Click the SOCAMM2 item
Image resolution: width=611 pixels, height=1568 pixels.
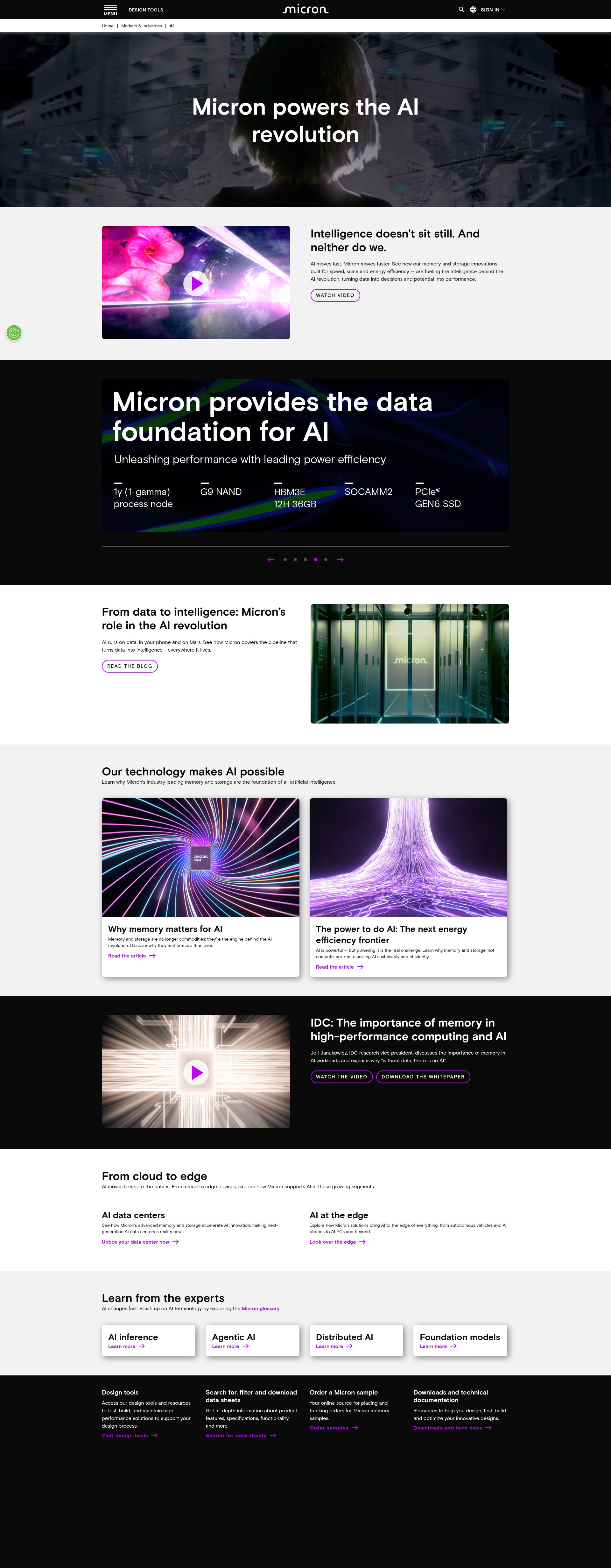pos(368,492)
